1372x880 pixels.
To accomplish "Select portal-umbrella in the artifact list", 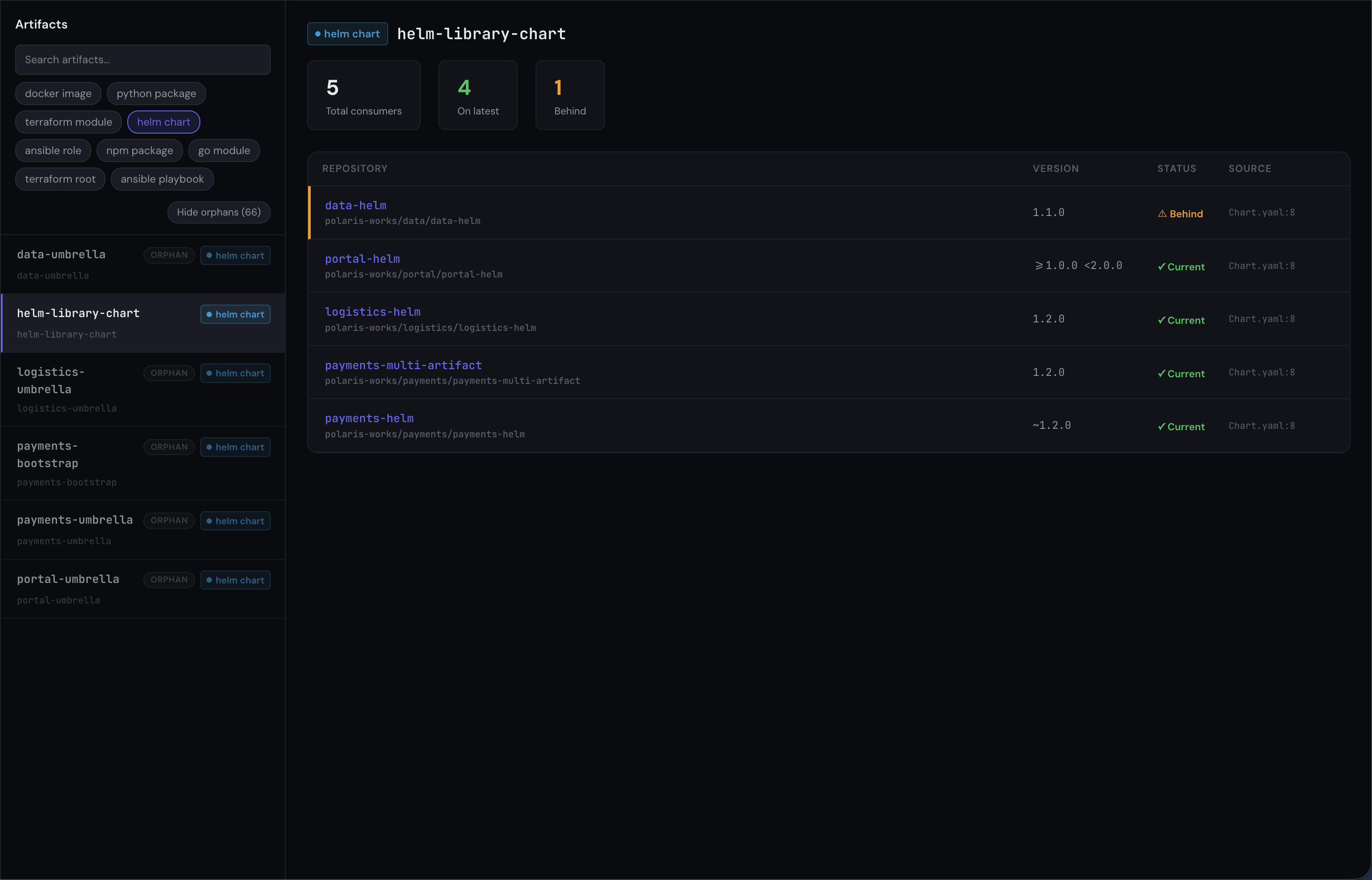I will (143, 589).
